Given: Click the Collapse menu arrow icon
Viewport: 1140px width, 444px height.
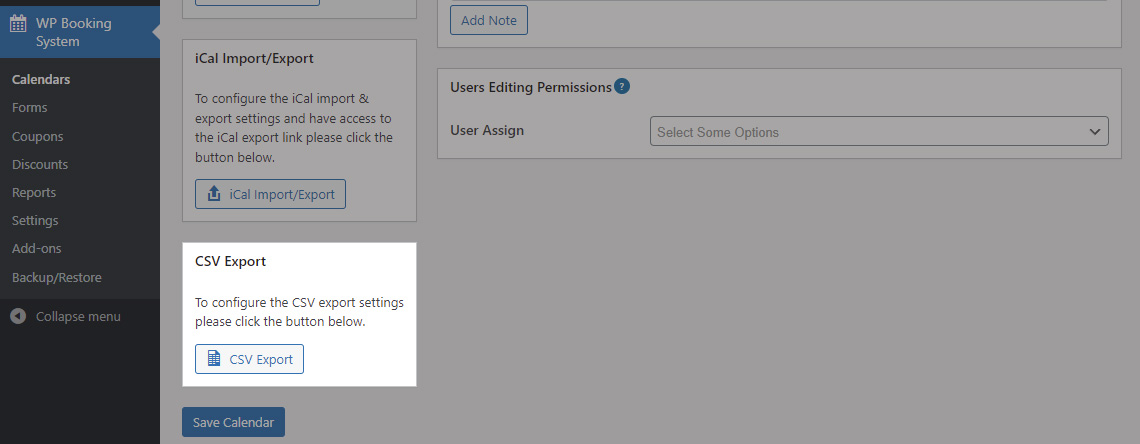Looking at the screenshot, I should coord(18,317).
